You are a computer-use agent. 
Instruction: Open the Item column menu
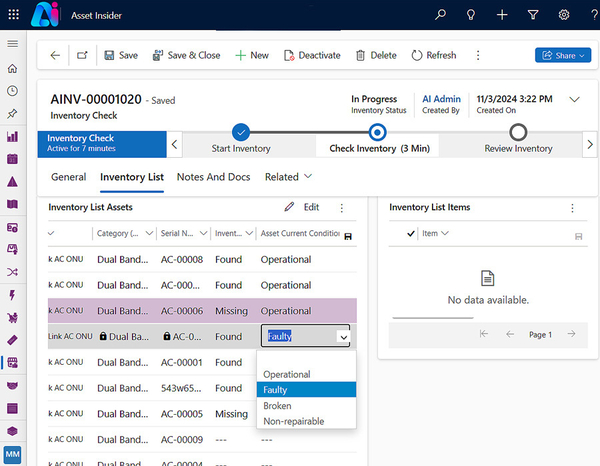click(x=445, y=233)
